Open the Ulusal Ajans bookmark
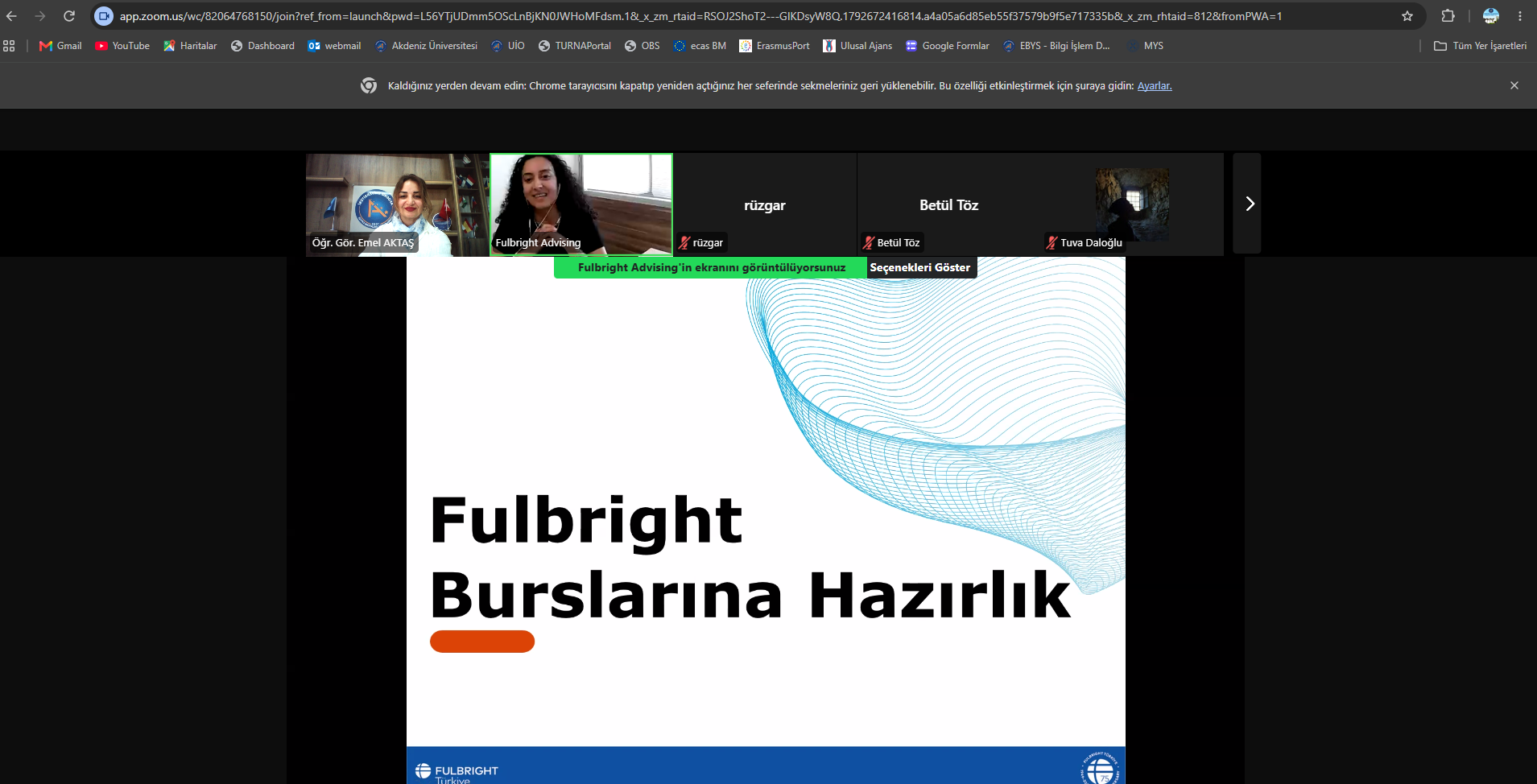1537x784 pixels. 857,46
